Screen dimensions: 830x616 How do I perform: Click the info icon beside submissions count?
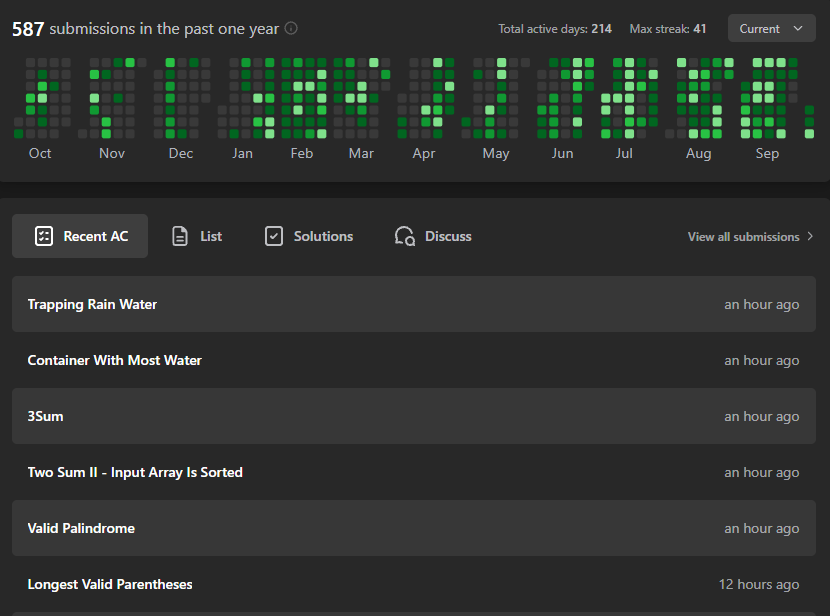click(291, 28)
